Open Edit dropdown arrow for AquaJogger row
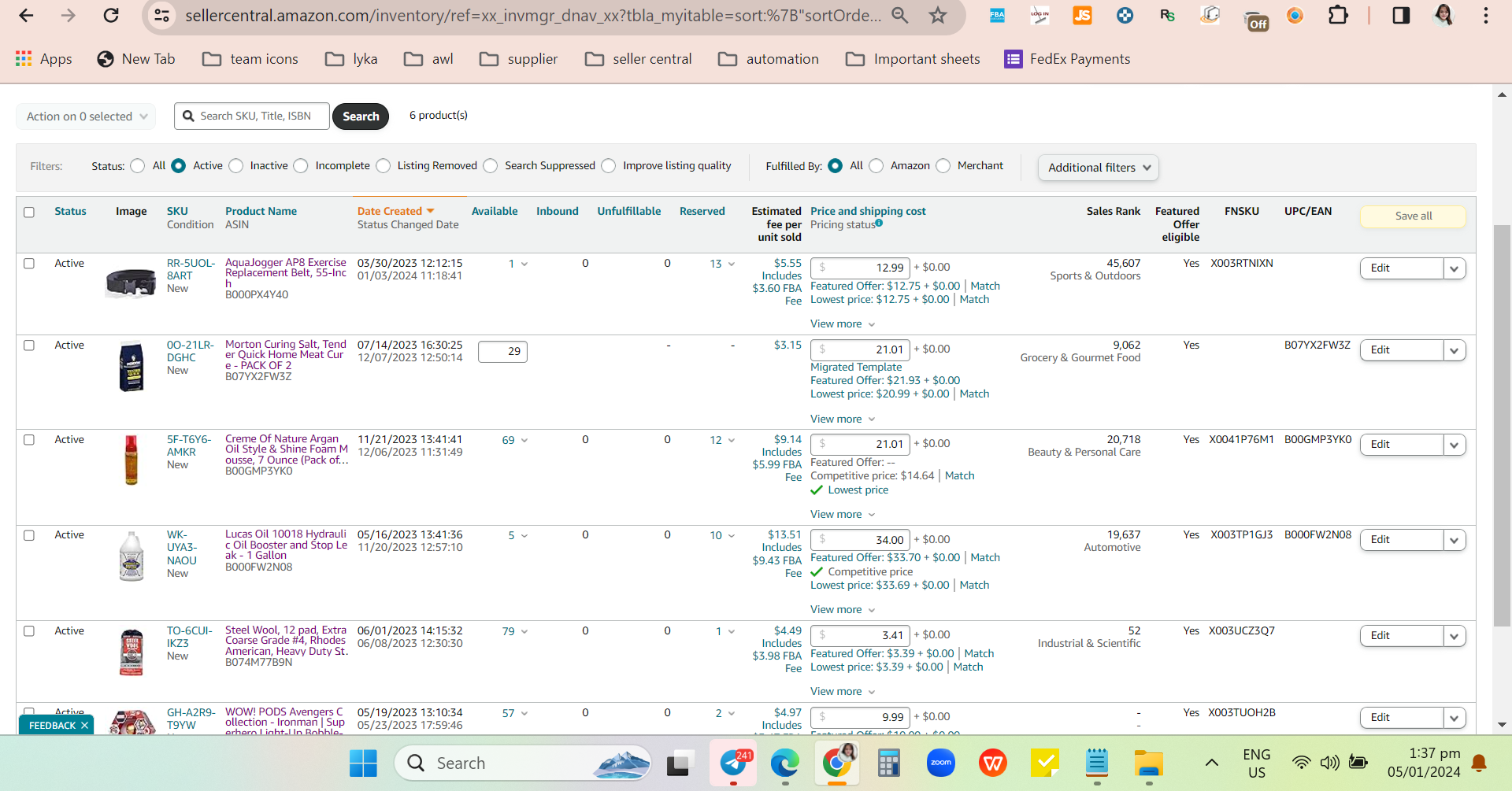This screenshot has width=1512, height=791. point(1455,268)
